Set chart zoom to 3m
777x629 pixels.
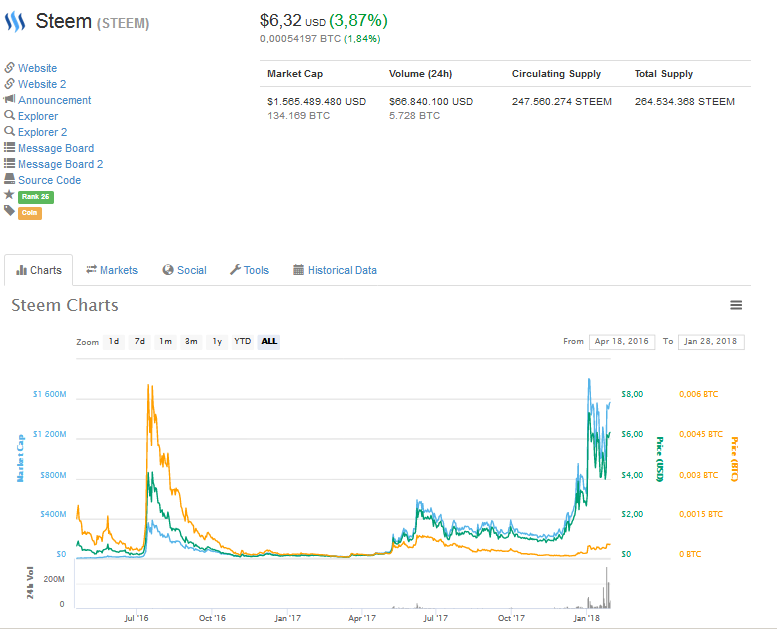coord(191,342)
